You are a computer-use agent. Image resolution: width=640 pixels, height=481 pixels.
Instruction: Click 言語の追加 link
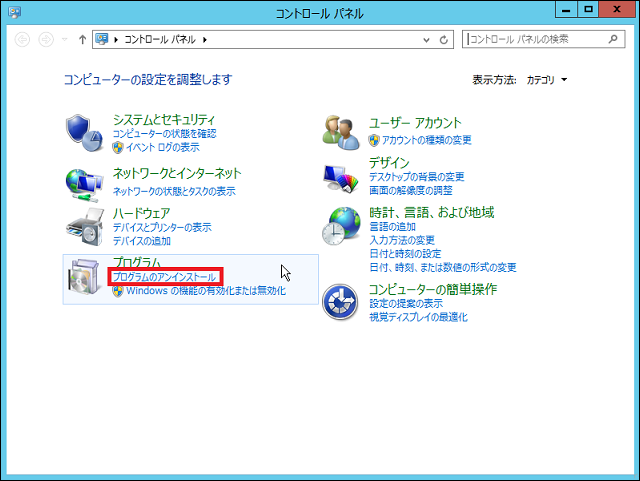pyautogui.click(x=392, y=226)
